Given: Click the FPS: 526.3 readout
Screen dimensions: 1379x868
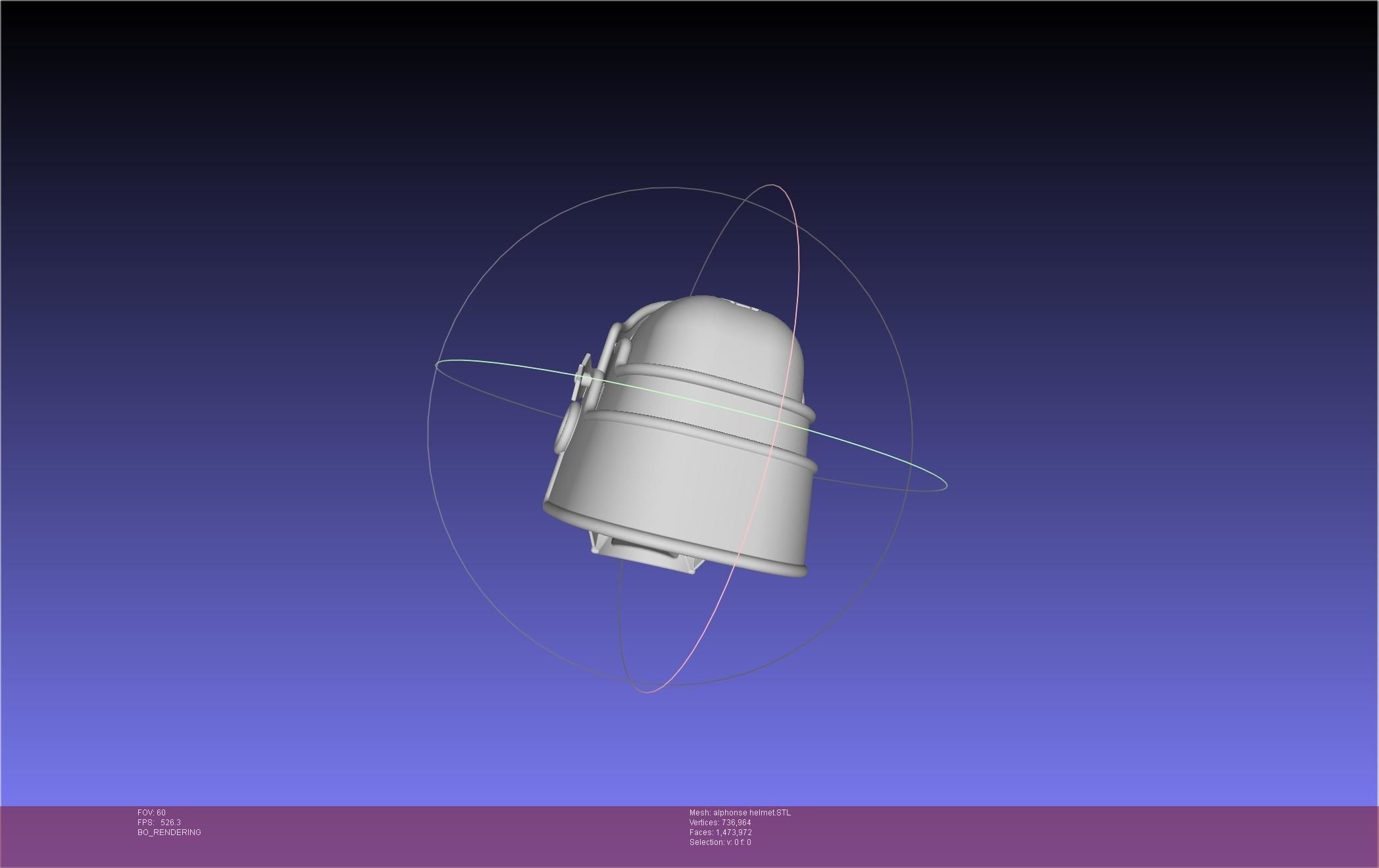Looking at the screenshot, I should pyautogui.click(x=159, y=823).
